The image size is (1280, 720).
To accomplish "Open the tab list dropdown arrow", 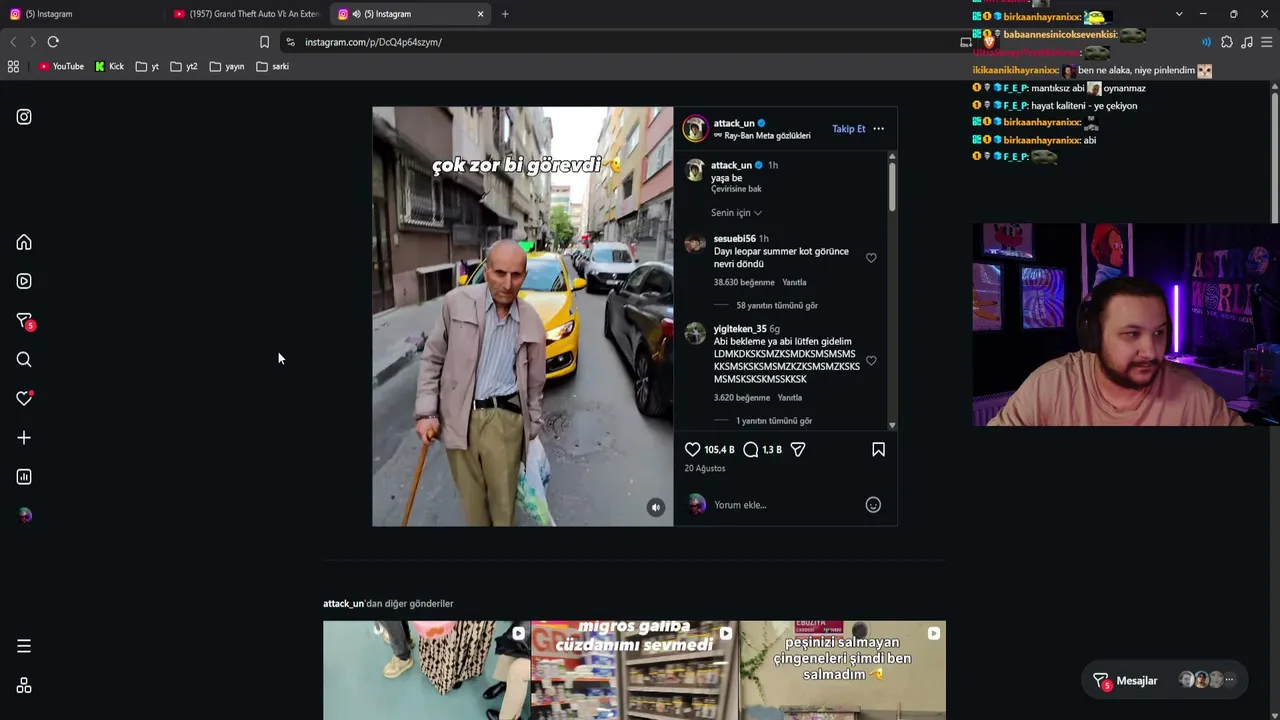I will point(1179,14).
